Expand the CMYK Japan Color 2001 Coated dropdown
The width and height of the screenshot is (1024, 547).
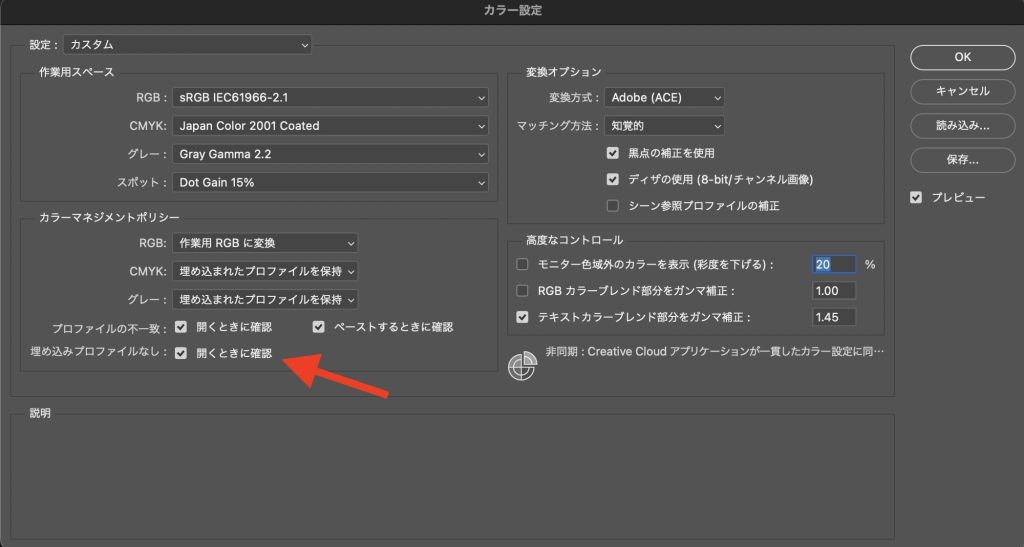[330, 126]
